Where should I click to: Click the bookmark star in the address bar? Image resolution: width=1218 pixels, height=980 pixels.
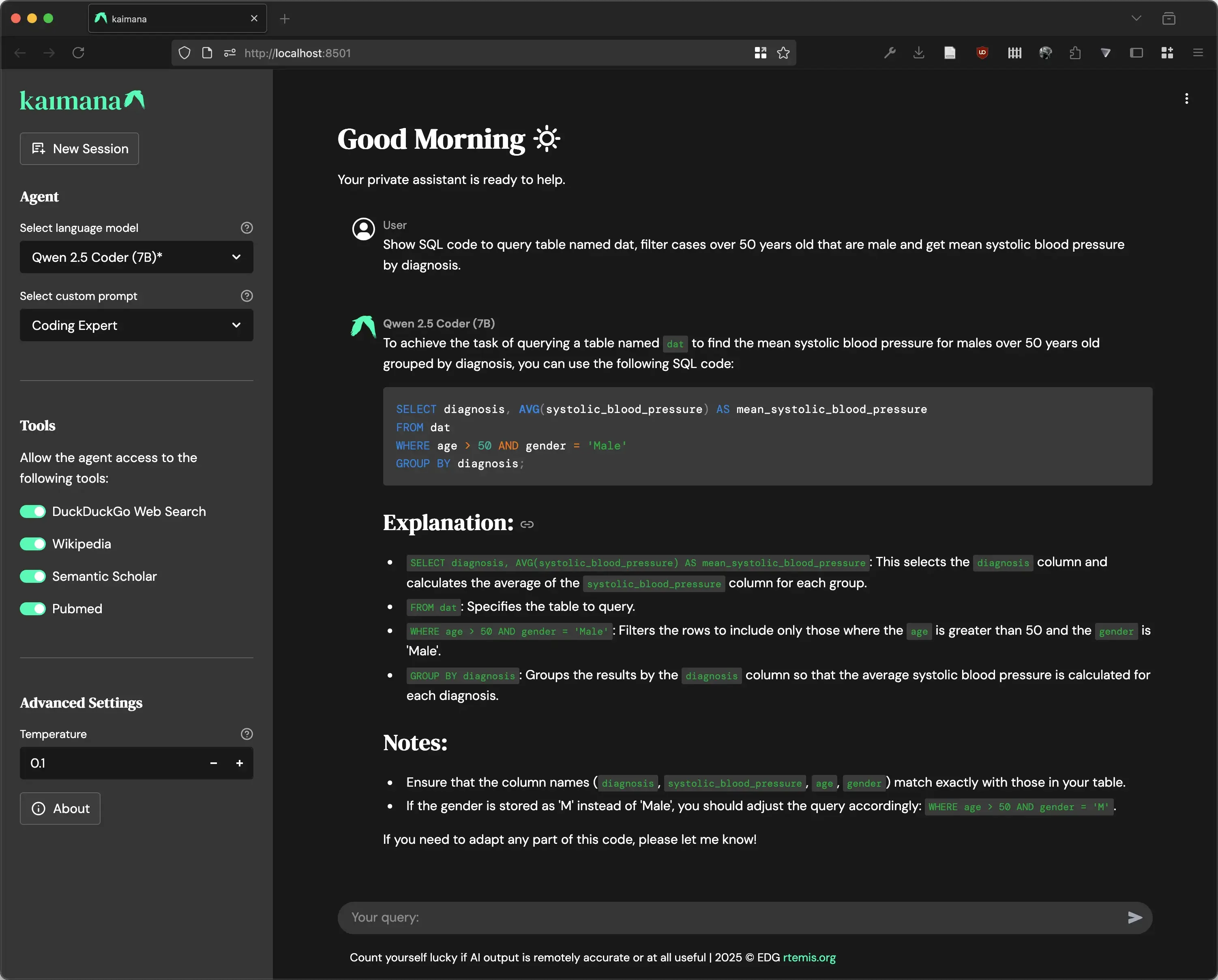[784, 53]
